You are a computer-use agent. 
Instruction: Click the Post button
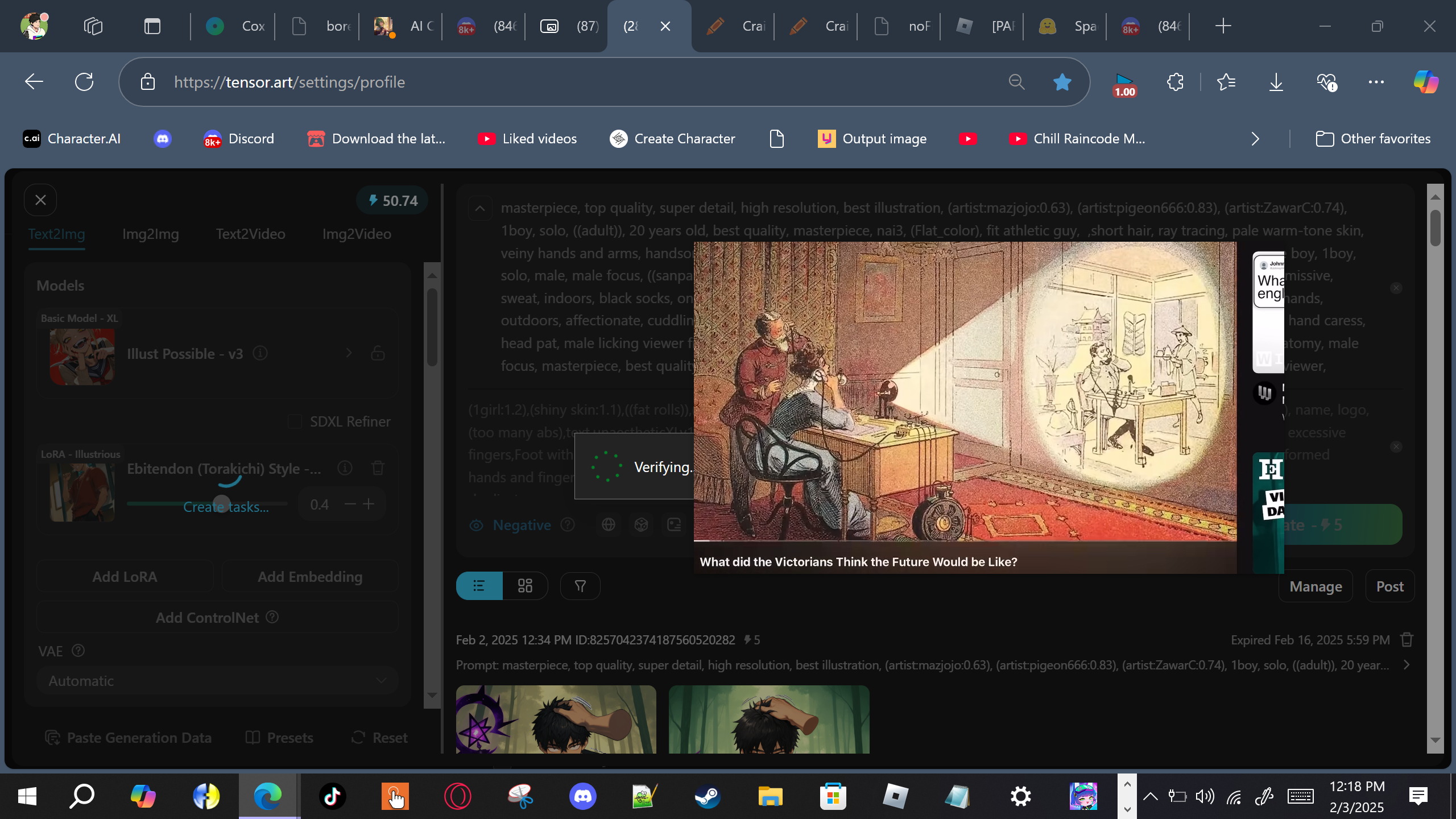(1390, 586)
